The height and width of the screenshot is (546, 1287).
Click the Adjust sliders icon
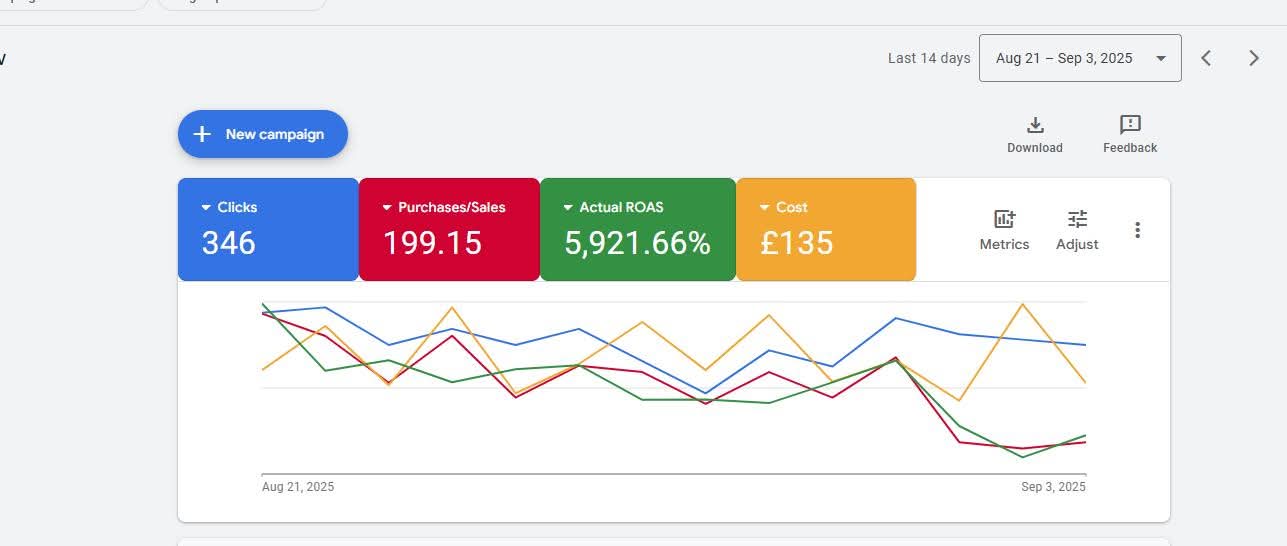pyautogui.click(x=1077, y=219)
